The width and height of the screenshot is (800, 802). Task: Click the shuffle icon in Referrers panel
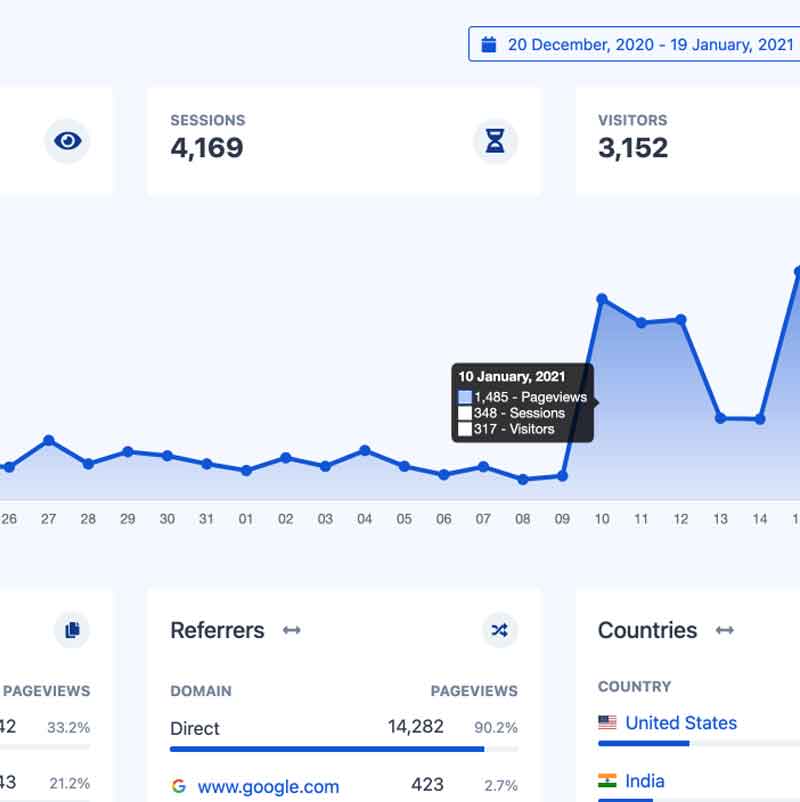point(499,630)
